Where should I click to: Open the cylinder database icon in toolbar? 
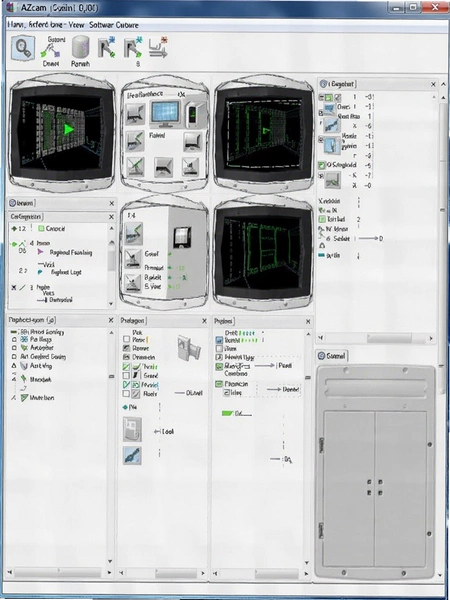(x=80, y=47)
